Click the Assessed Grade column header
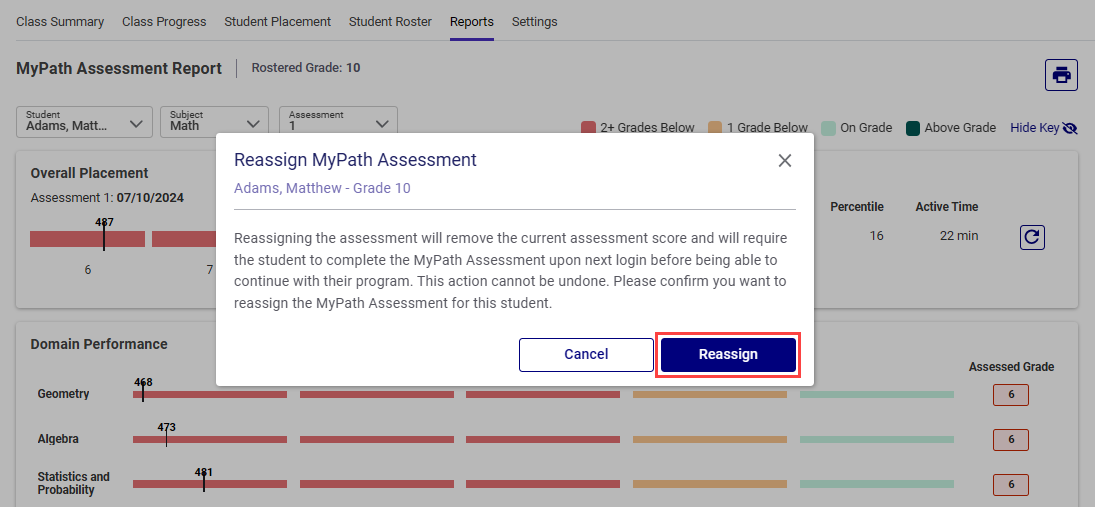Screen dimensions: 1095x507 tap(1011, 367)
